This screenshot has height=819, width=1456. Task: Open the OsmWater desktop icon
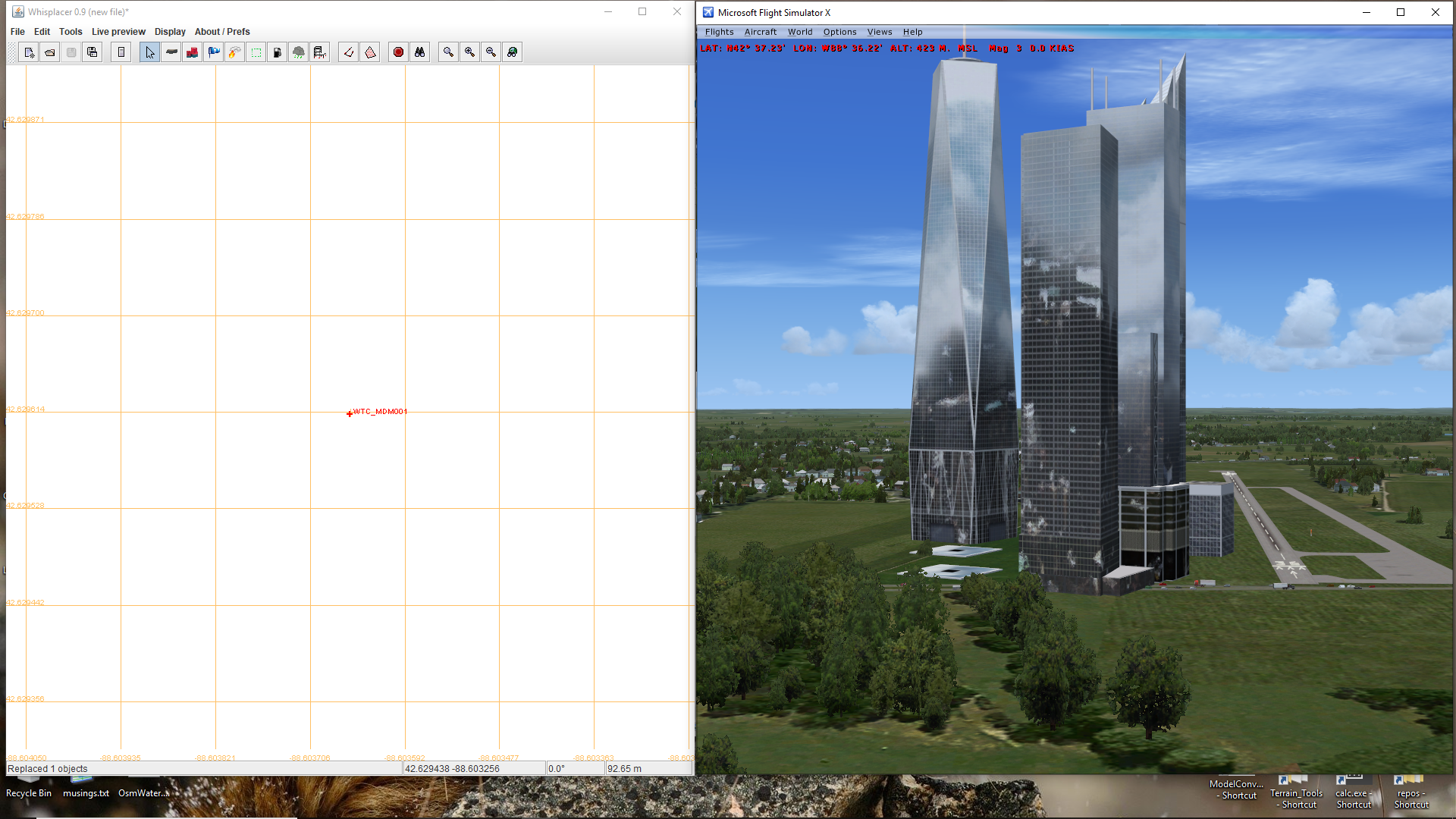tap(143, 789)
